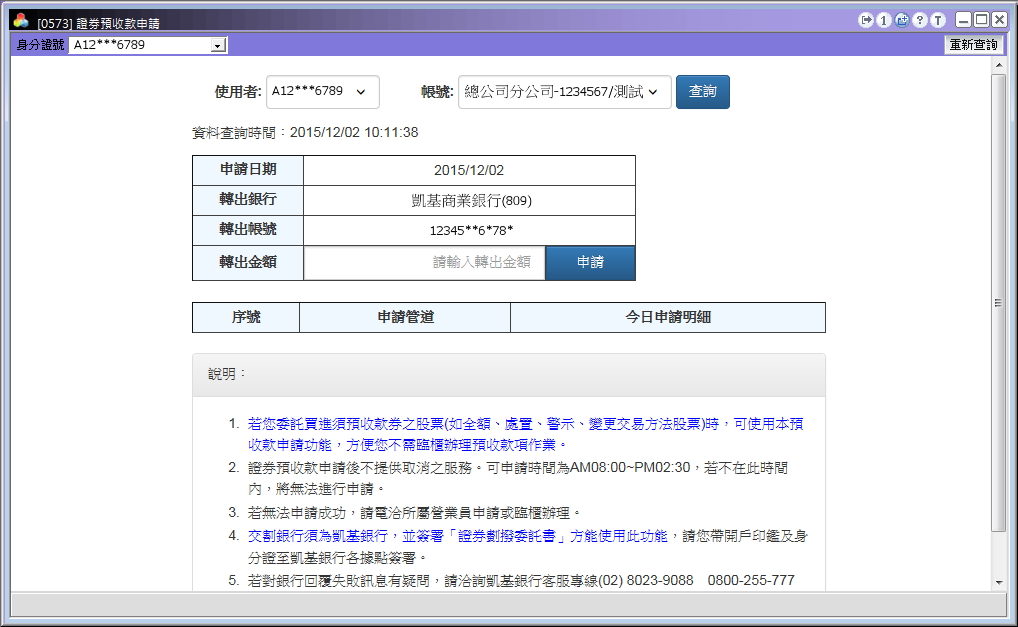Click the scrollbar down arrow
This screenshot has height=627, width=1018.
[x=999, y=582]
